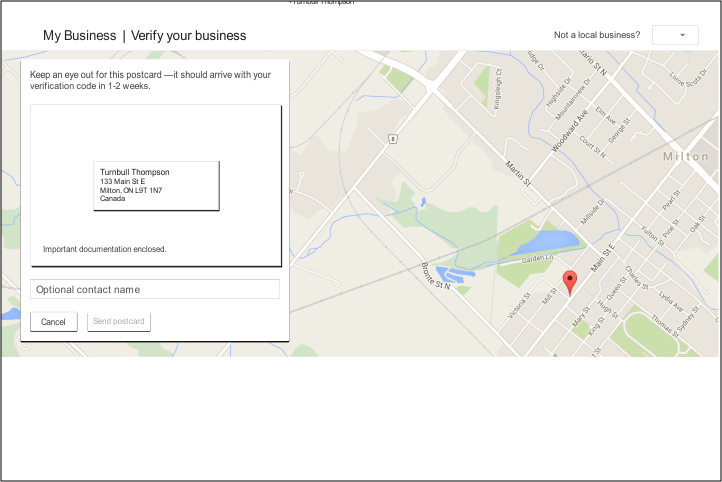Click the My Business header link
Screen dimensions: 722x482
80,35
